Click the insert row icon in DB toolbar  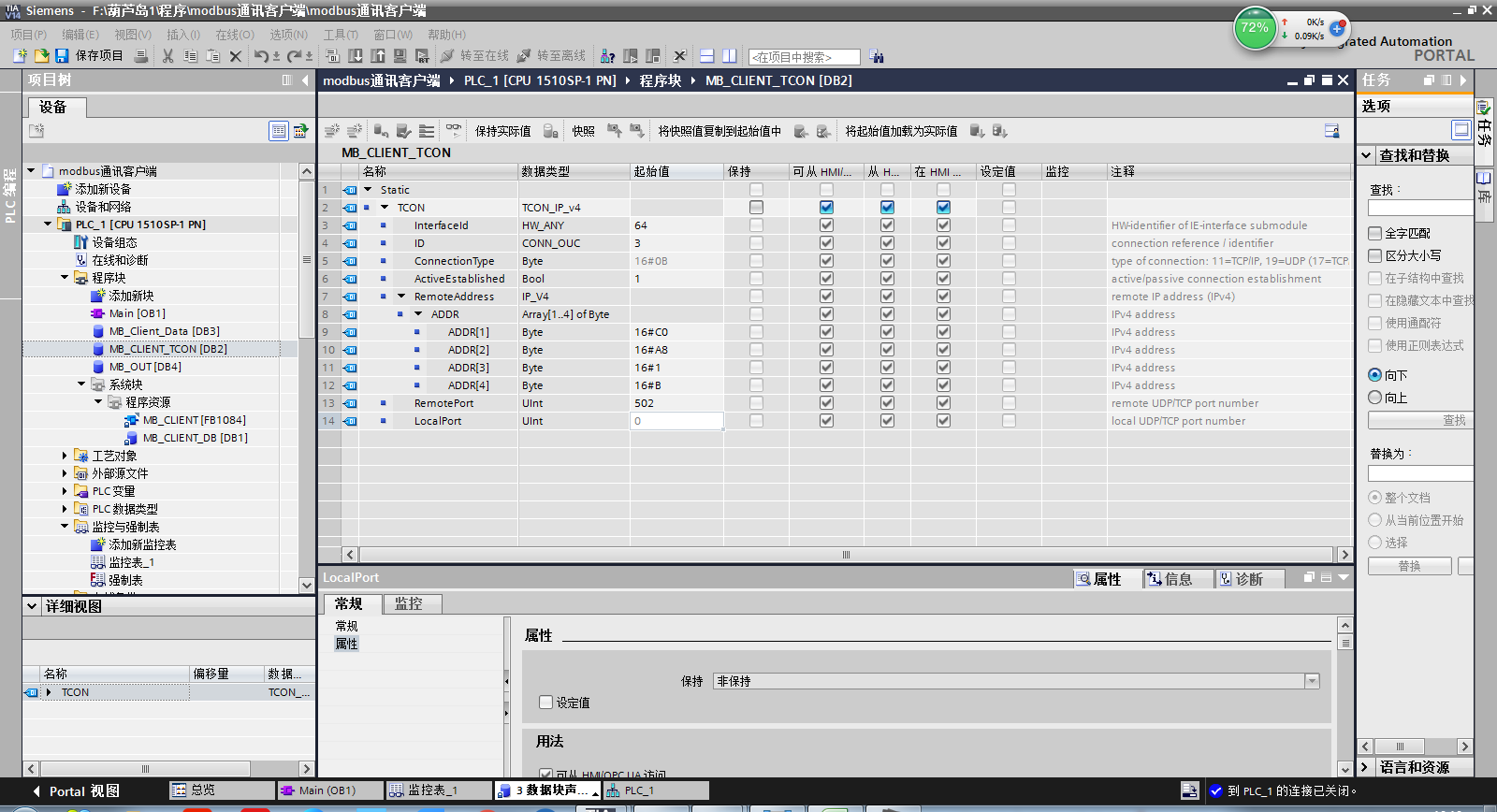(x=331, y=130)
